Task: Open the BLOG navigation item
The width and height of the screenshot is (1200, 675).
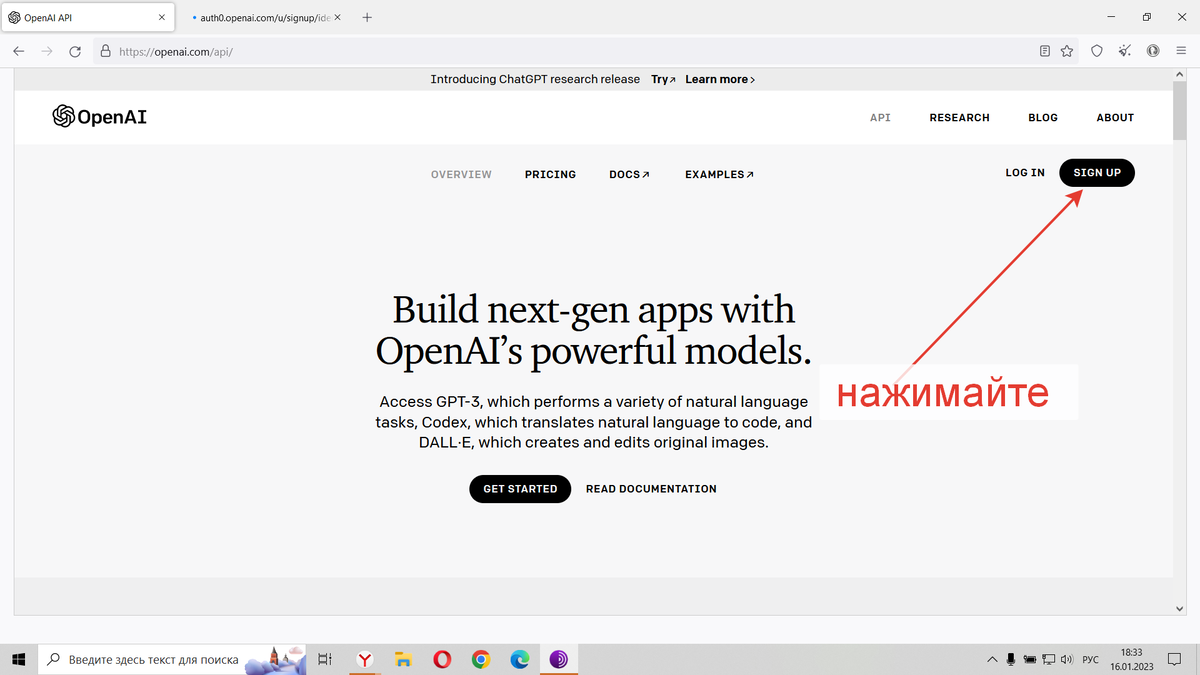Action: tap(1043, 117)
